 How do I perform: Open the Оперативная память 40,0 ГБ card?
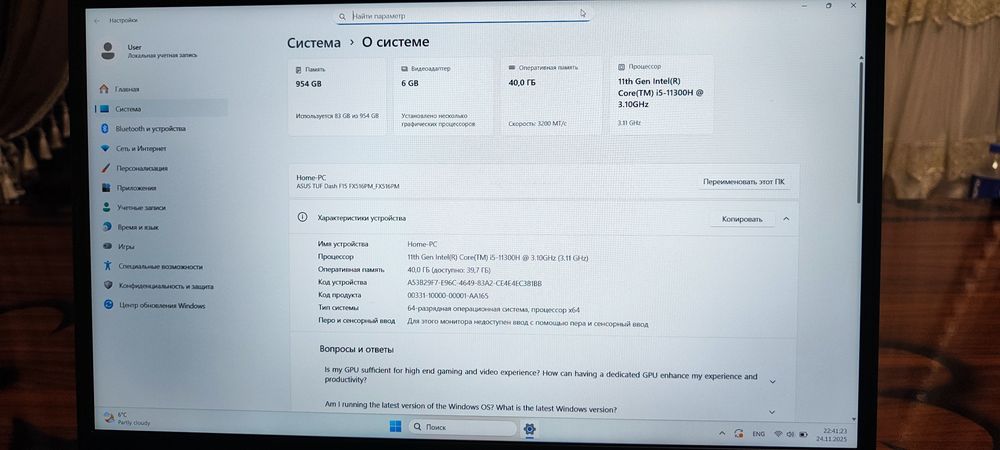click(551, 96)
